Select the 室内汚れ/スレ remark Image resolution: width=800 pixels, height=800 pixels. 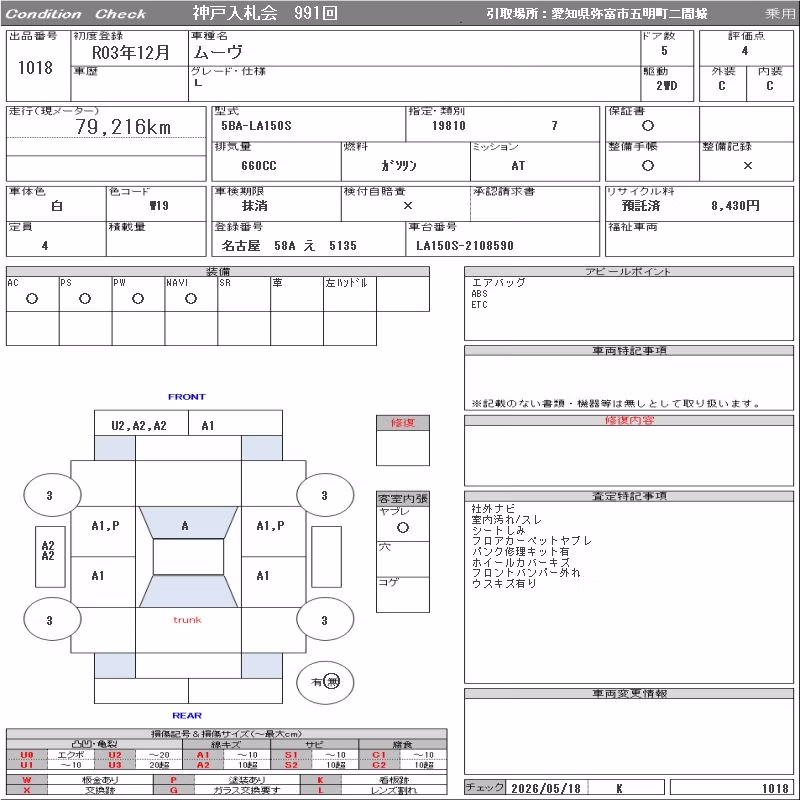click(506, 519)
